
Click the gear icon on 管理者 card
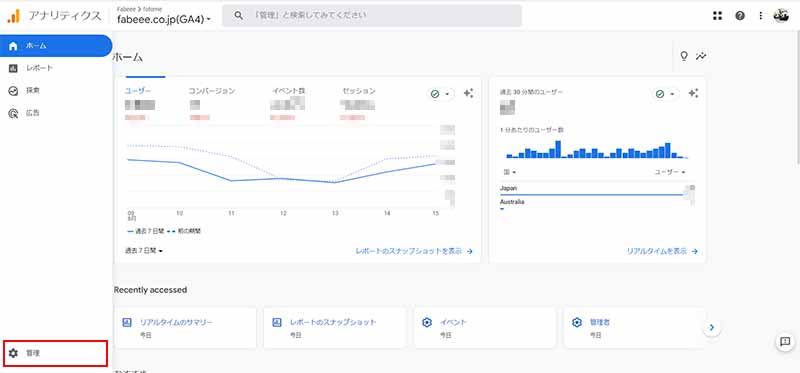(577, 322)
